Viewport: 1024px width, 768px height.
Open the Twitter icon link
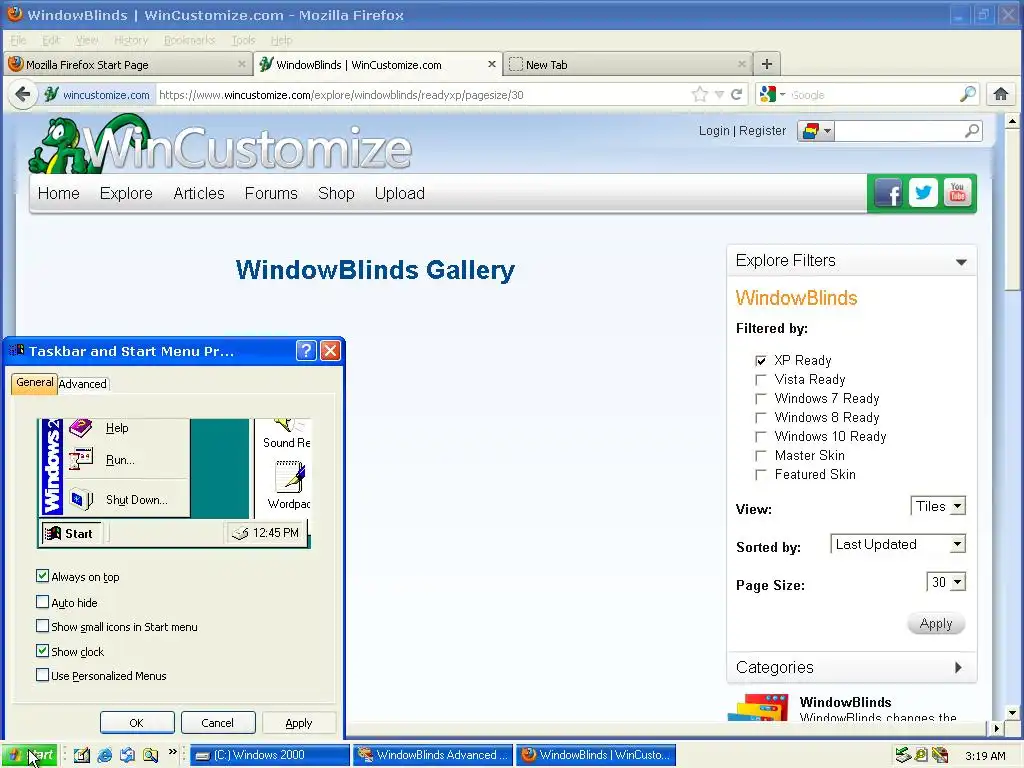click(923, 193)
